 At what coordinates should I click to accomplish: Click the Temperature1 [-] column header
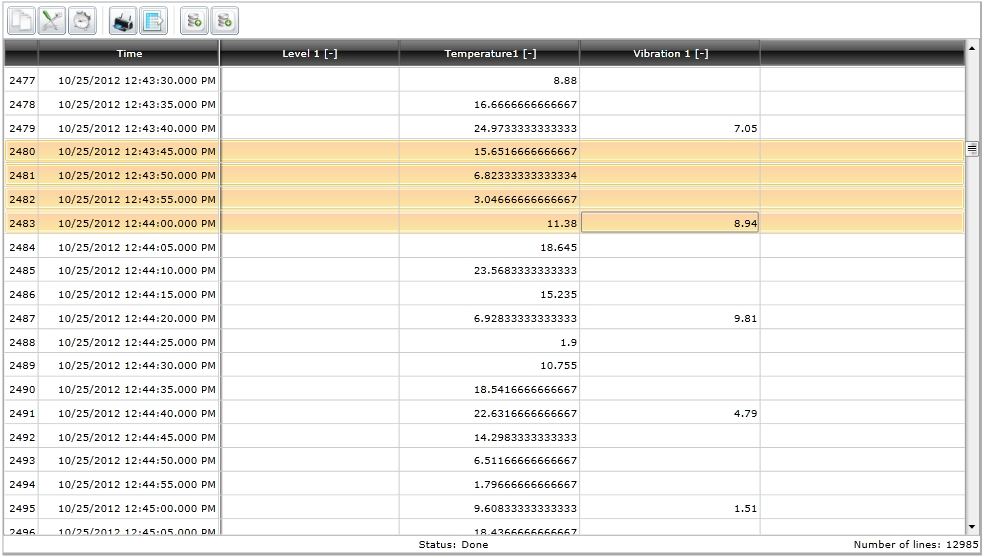pyautogui.click(x=490, y=54)
